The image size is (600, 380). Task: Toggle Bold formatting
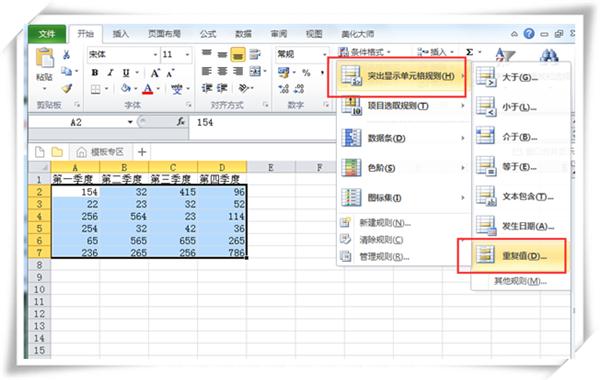coord(95,72)
